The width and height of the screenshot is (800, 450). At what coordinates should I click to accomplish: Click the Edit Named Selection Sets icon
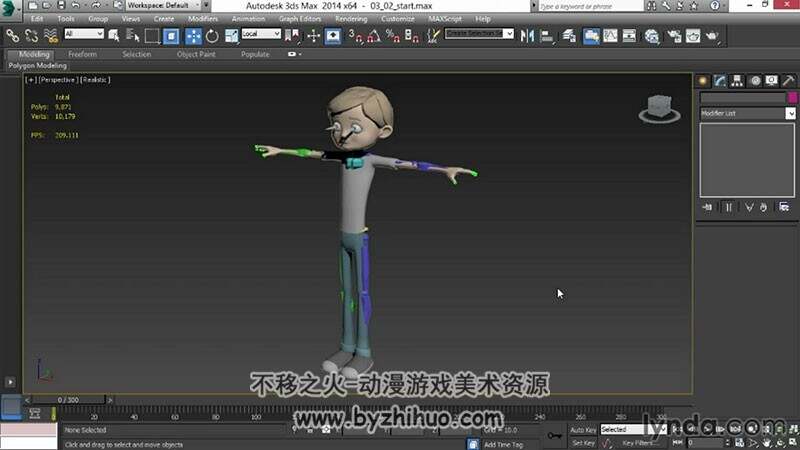433,36
